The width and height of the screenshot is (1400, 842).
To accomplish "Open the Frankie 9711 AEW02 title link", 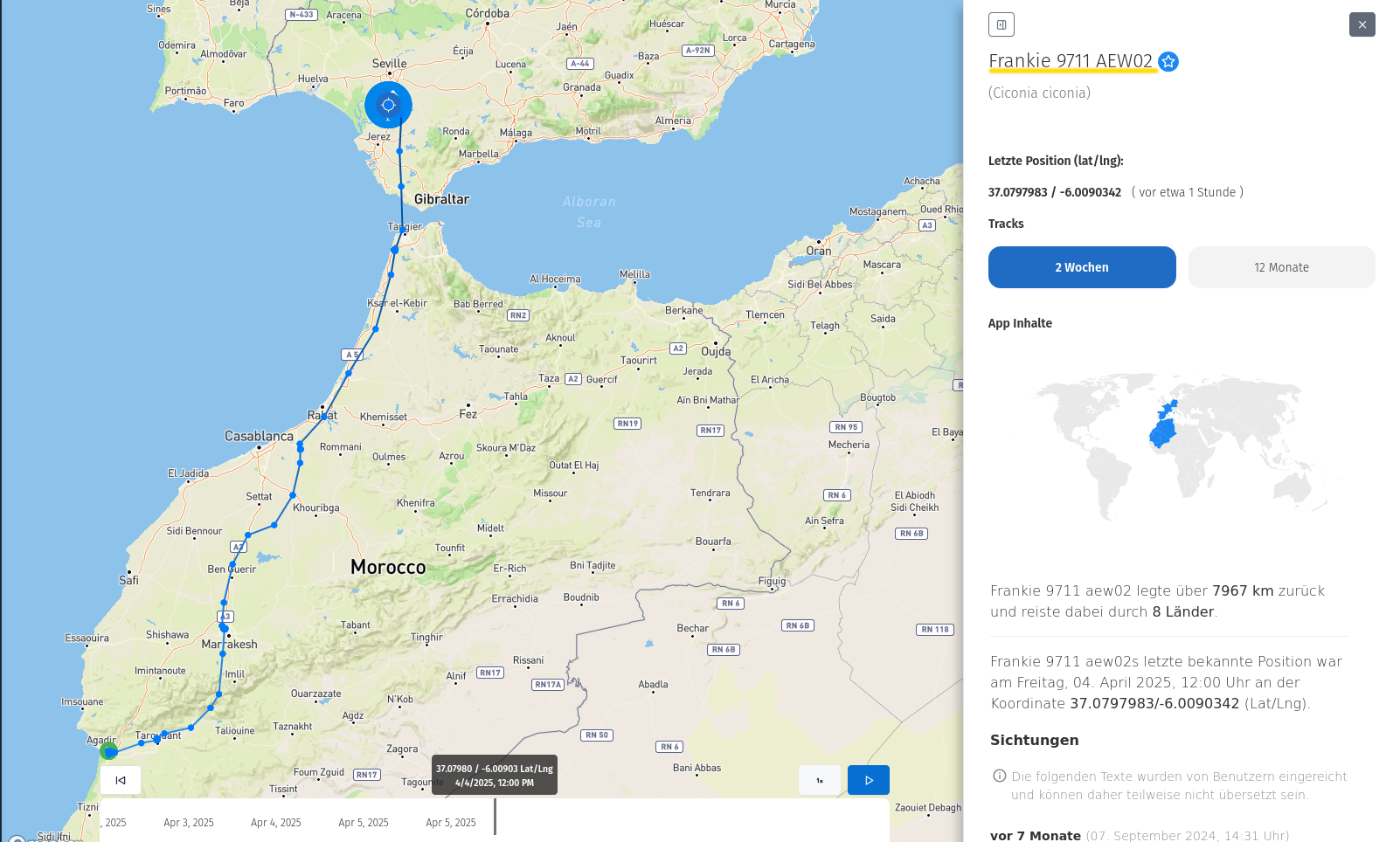I will [1071, 61].
